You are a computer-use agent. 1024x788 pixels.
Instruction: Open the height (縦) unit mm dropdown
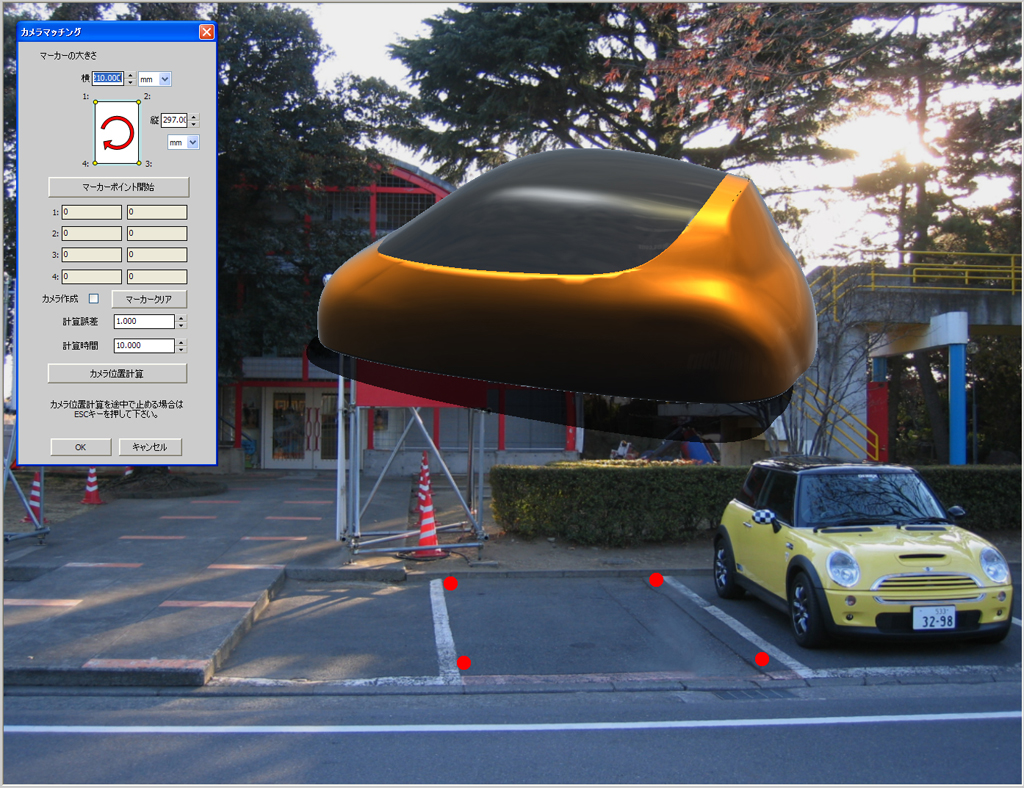pyautogui.click(x=193, y=143)
